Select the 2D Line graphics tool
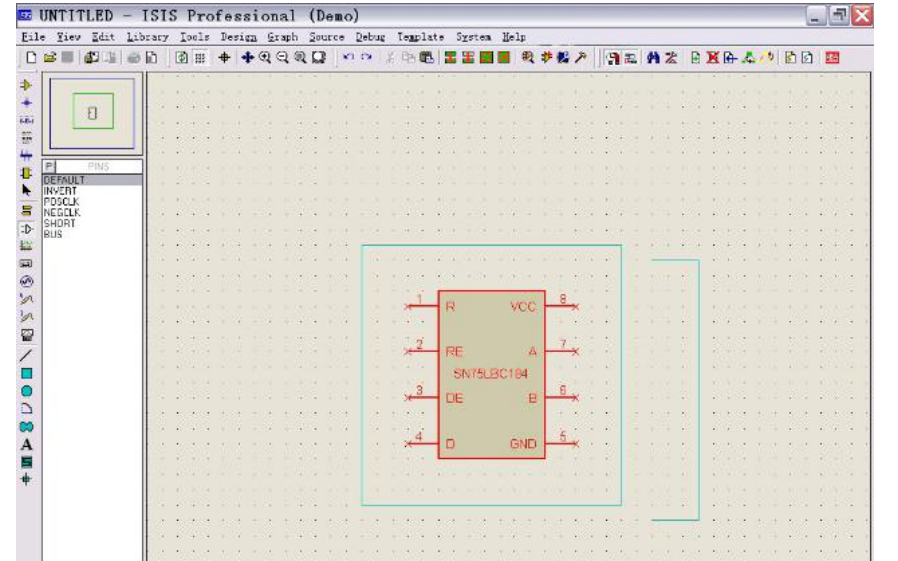The width and height of the screenshot is (898, 561). [x=27, y=354]
